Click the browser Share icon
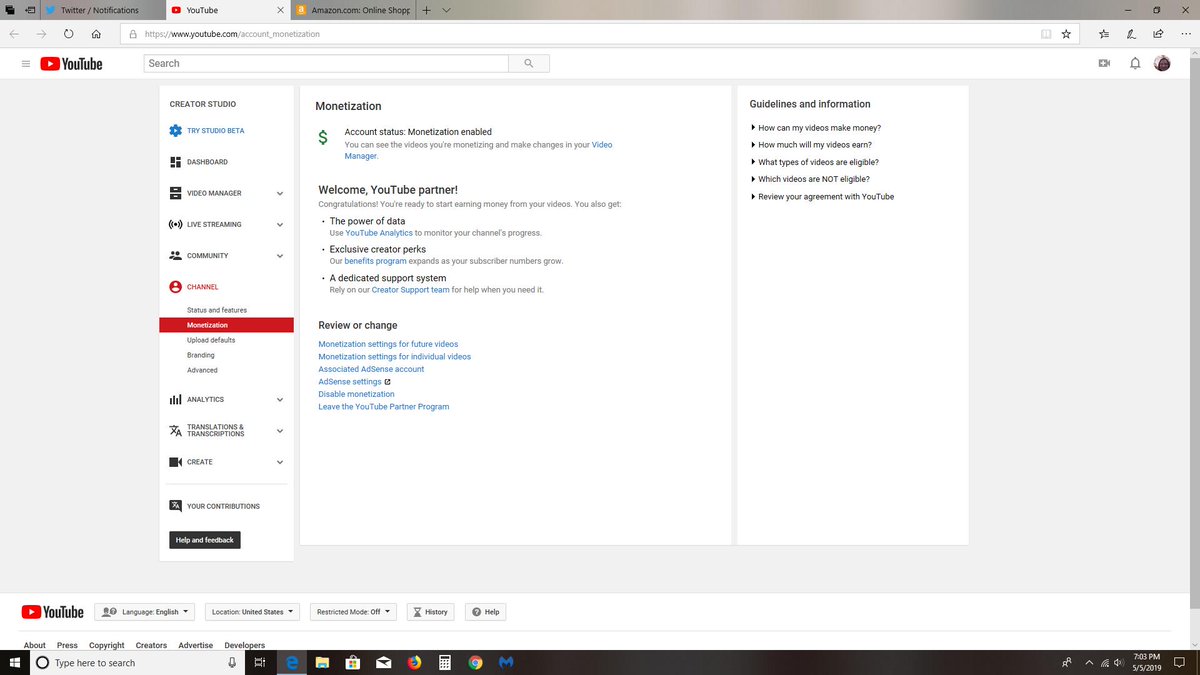This screenshot has width=1200, height=675. [1158, 33]
